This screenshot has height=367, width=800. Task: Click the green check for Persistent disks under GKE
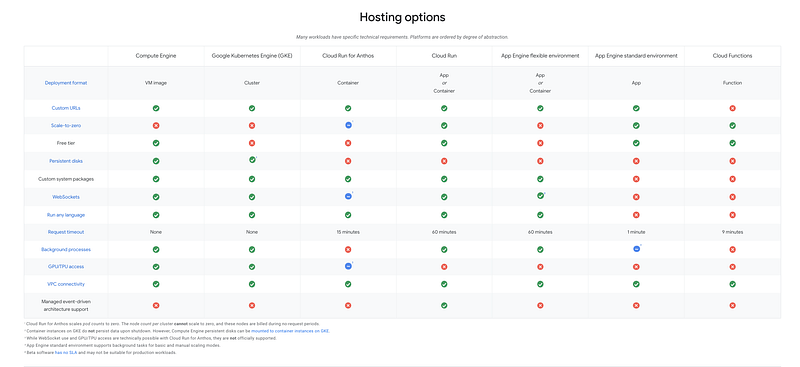pyautogui.click(x=252, y=160)
